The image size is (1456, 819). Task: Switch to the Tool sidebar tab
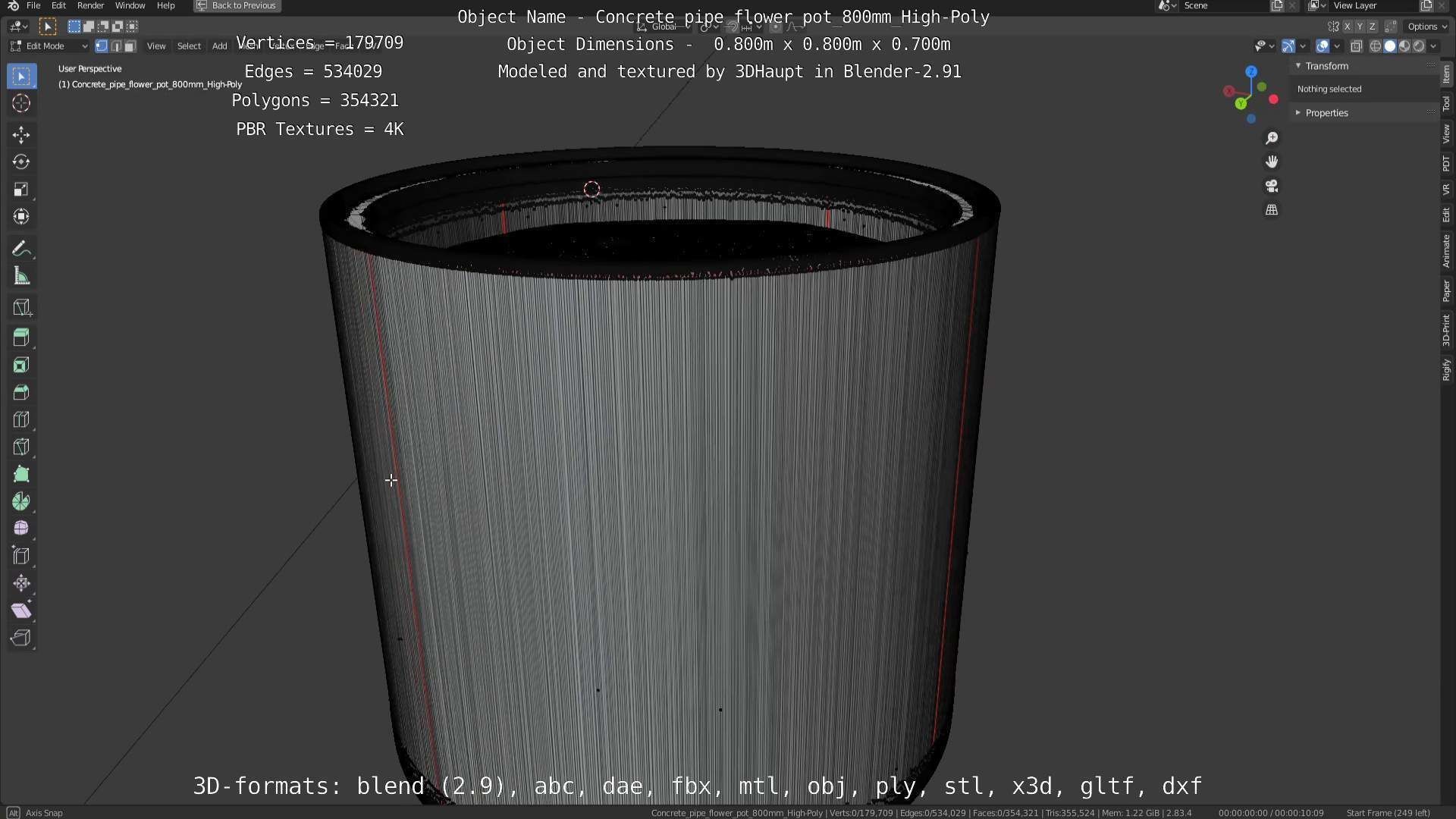point(1447,104)
